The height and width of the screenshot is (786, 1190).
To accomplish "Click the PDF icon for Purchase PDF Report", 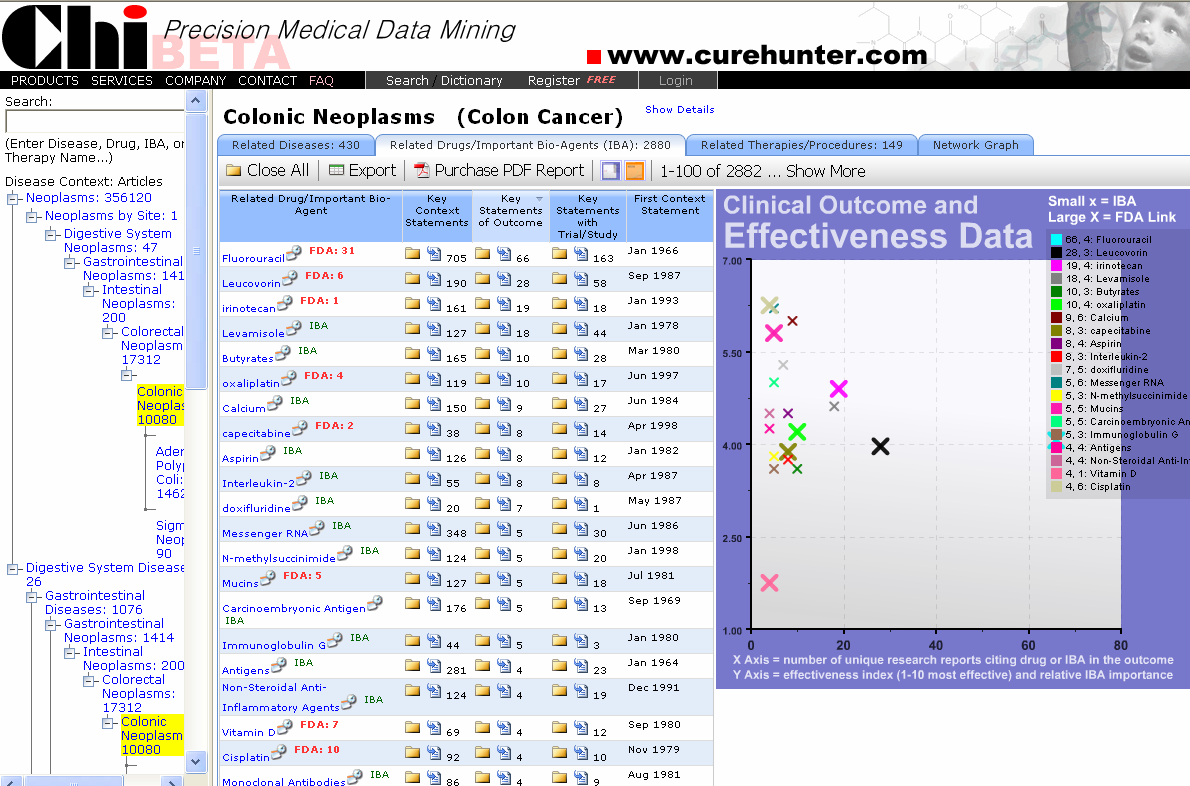I will [x=422, y=171].
